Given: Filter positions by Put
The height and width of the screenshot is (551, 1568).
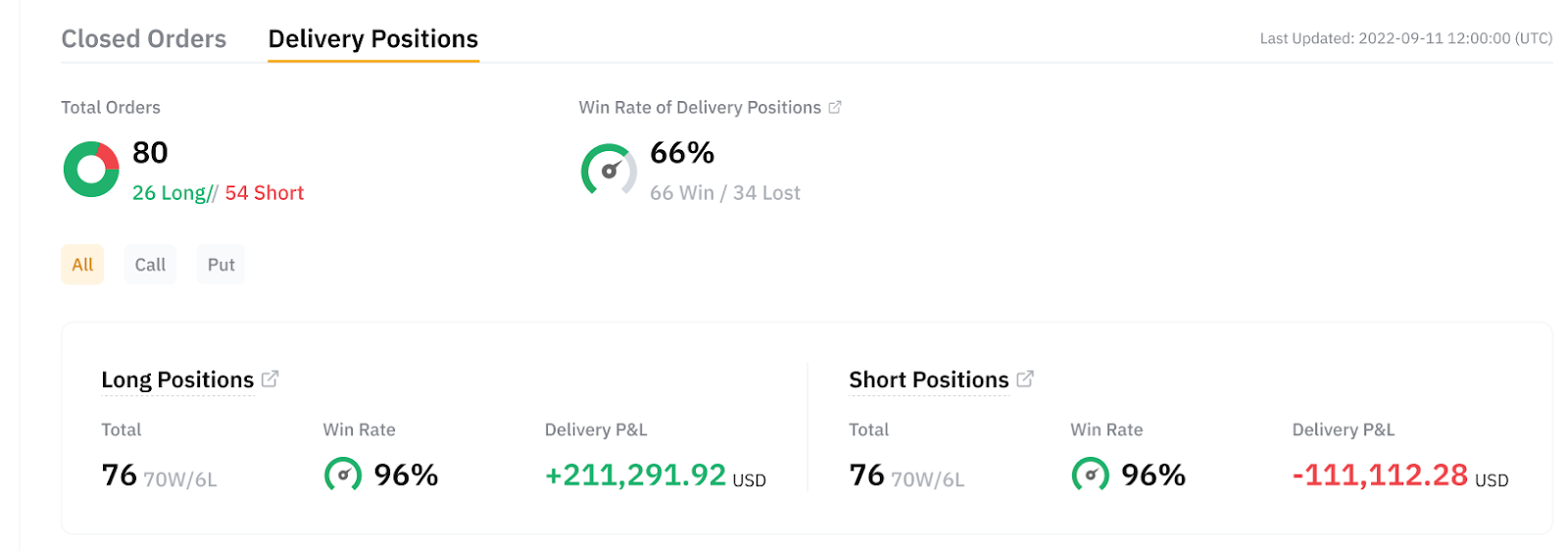Looking at the screenshot, I should [x=220, y=265].
